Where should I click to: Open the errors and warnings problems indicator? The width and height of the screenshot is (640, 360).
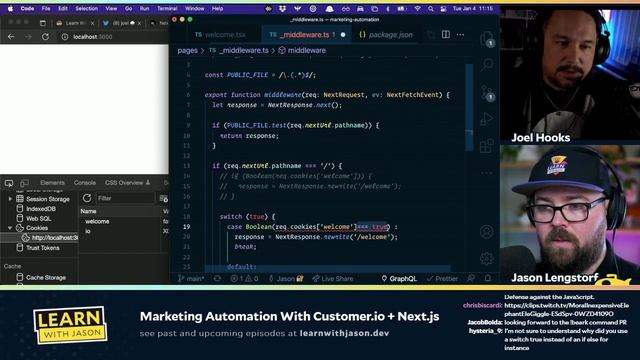coord(244,279)
